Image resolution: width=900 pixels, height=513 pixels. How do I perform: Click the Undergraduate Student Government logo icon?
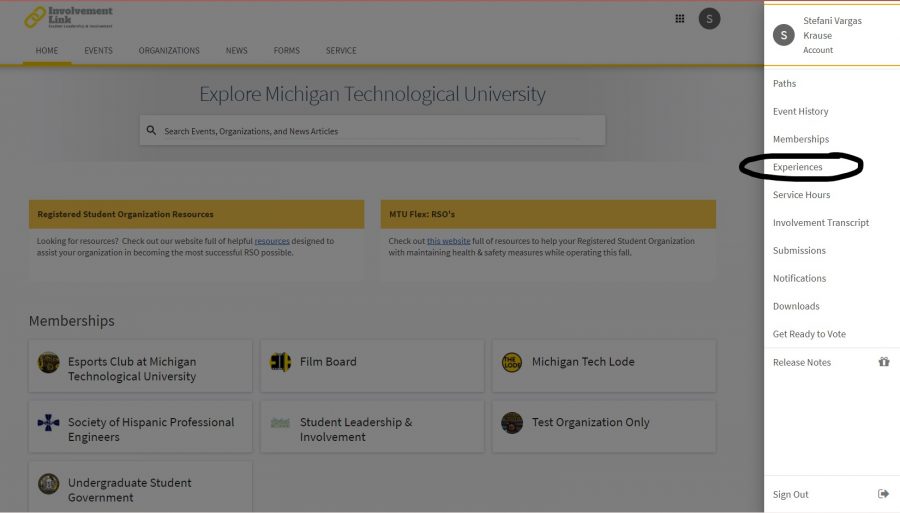(x=49, y=484)
